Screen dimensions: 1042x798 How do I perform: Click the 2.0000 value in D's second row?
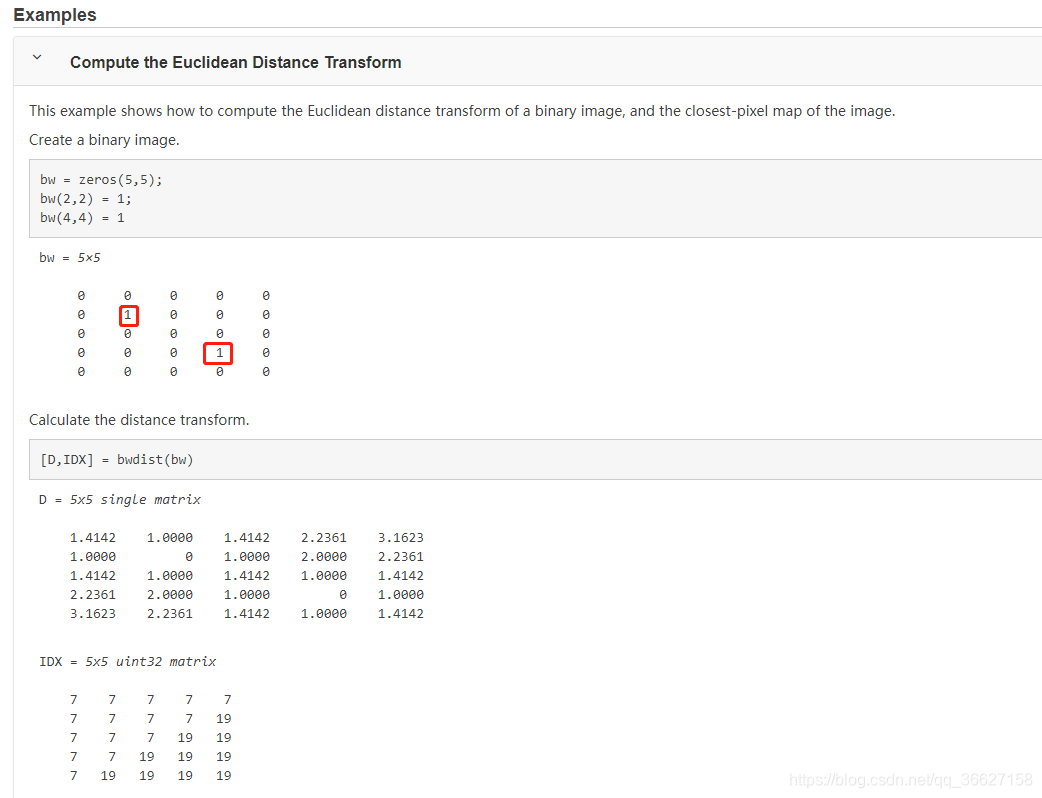[324, 557]
